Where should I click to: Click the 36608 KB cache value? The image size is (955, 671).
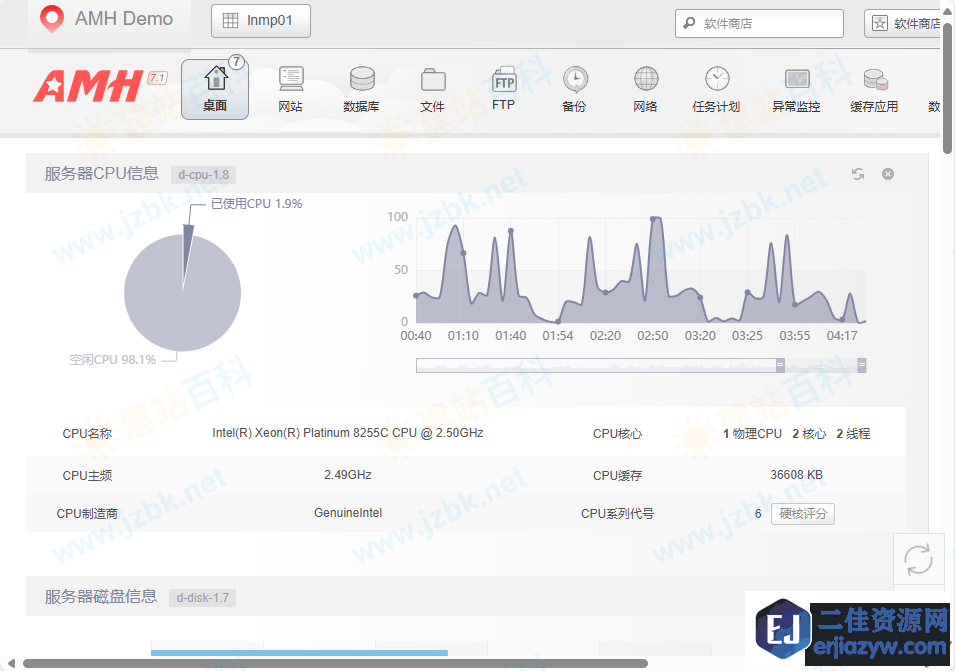[796, 475]
